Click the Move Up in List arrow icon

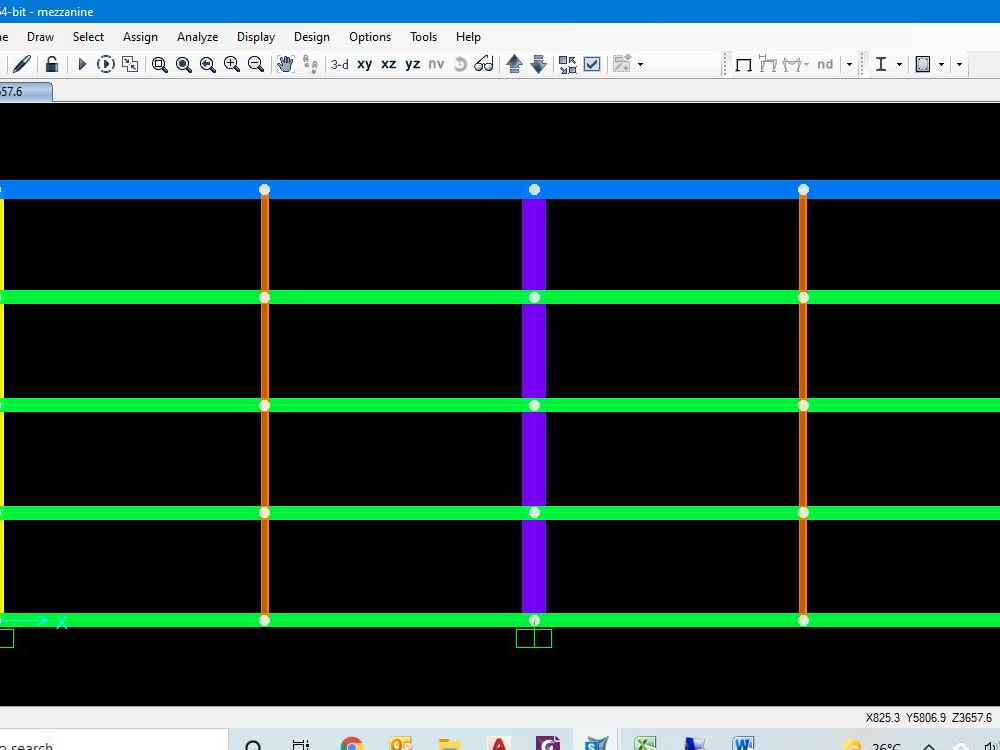(x=514, y=64)
